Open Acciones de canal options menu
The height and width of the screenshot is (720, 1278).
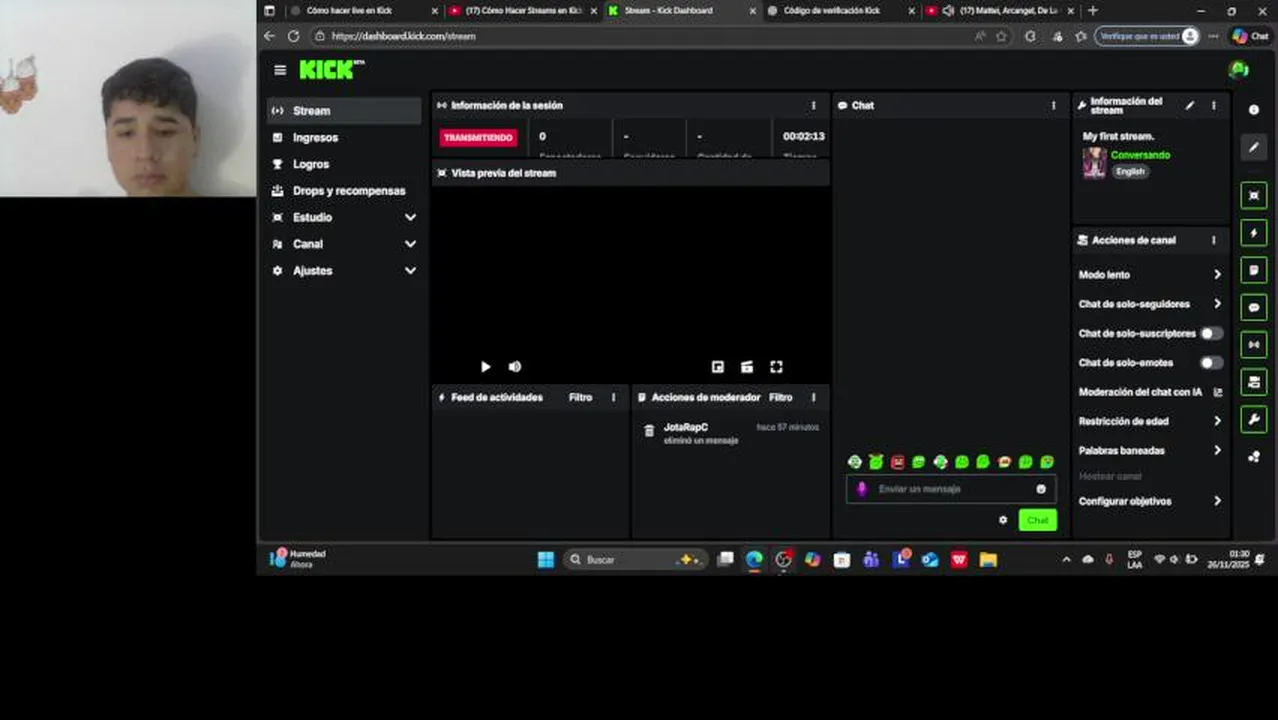1214,240
